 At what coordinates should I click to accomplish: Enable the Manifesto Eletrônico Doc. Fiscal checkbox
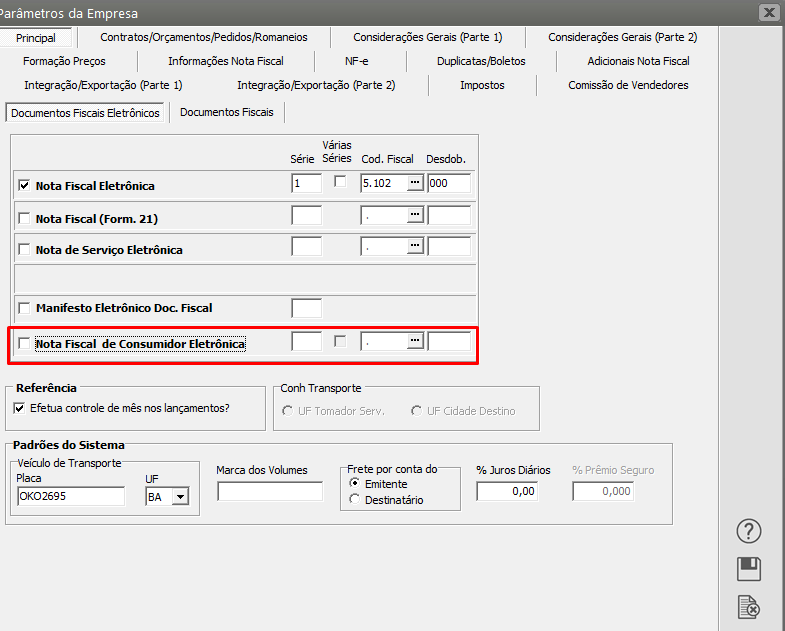point(24,308)
